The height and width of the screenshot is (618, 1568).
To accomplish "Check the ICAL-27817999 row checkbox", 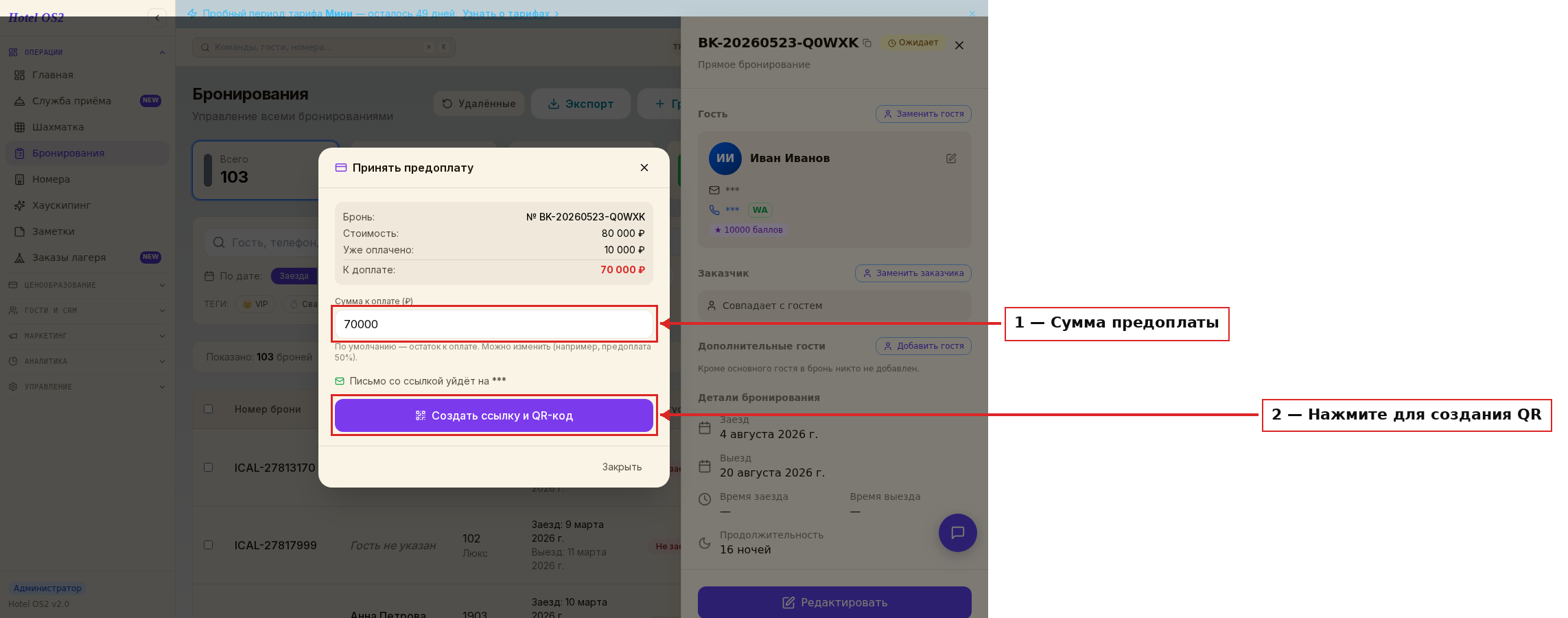I will pos(209,545).
